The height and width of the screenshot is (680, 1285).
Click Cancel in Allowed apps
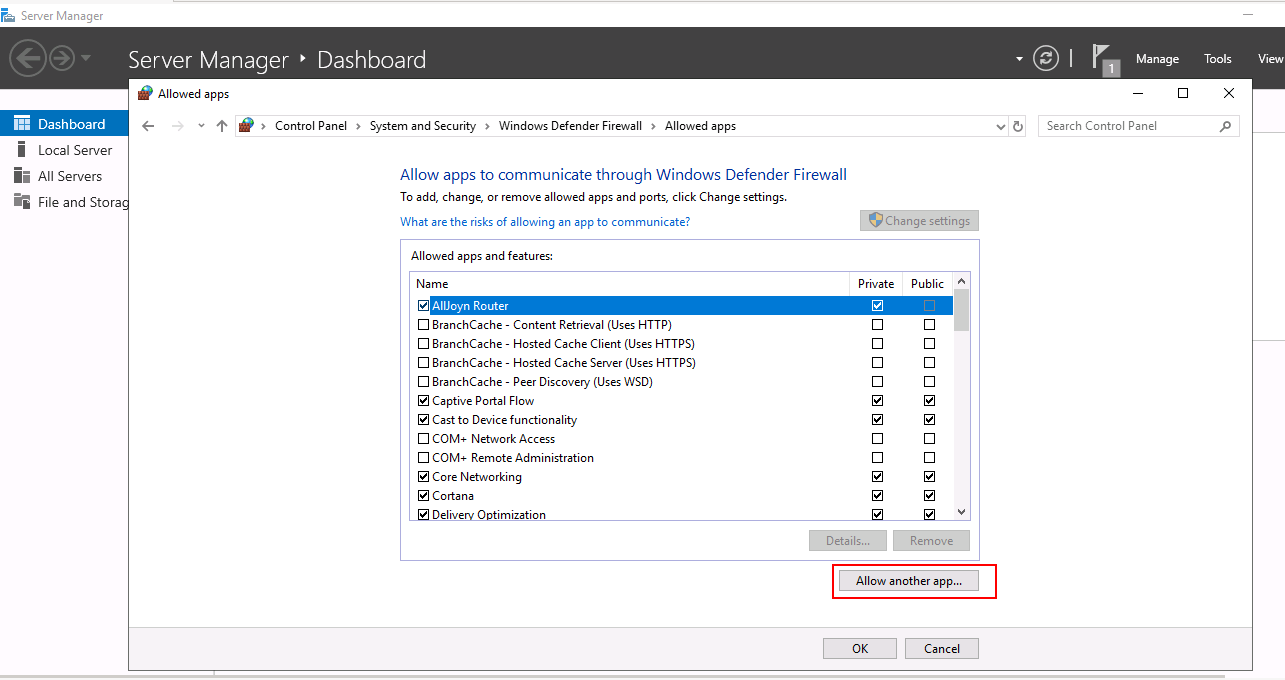click(x=942, y=648)
